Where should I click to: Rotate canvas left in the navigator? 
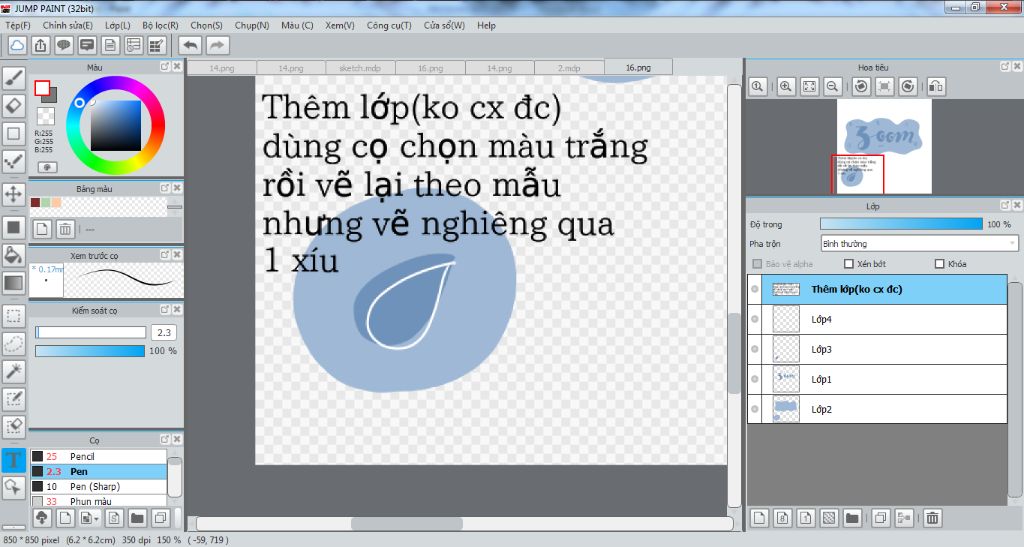pyautogui.click(x=861, y=86)
